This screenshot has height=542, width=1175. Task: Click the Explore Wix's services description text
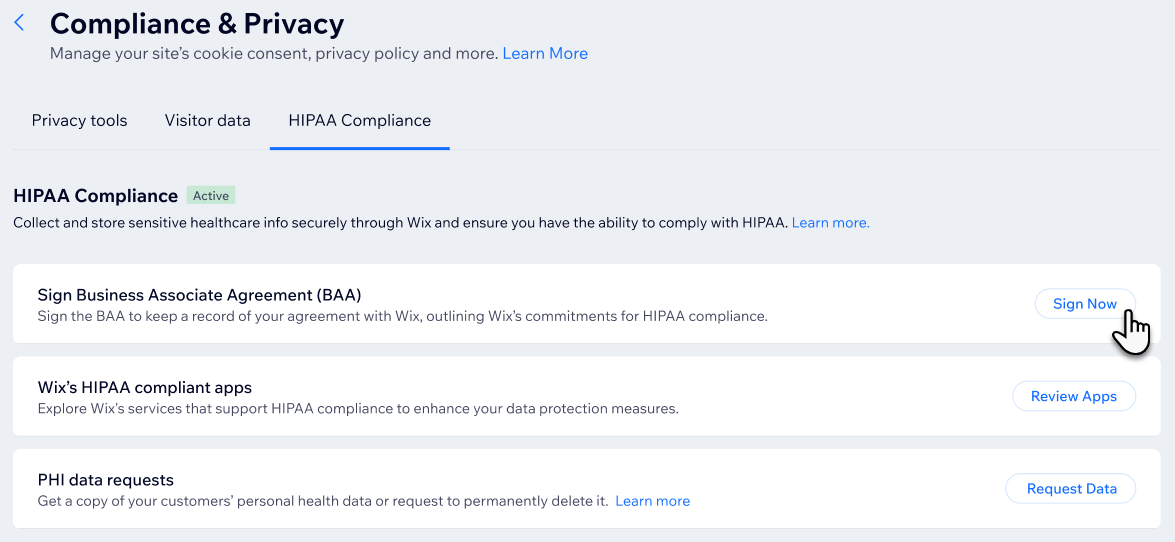pos(358,408)
